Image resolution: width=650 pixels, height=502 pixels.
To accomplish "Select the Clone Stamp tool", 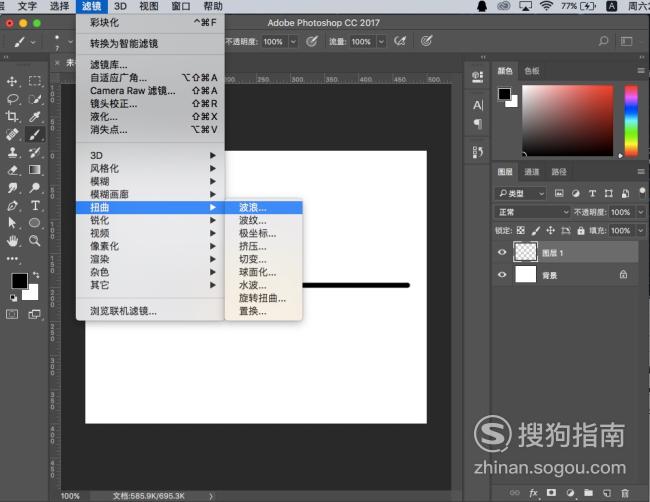I will pyautogui.click(x=12, y=152).
